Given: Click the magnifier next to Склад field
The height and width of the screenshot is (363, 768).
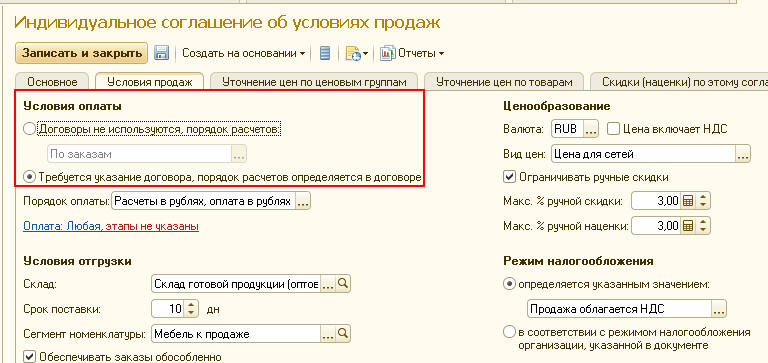Looking at the screenshot, I should pyautogui.click(x=343, y=283).
